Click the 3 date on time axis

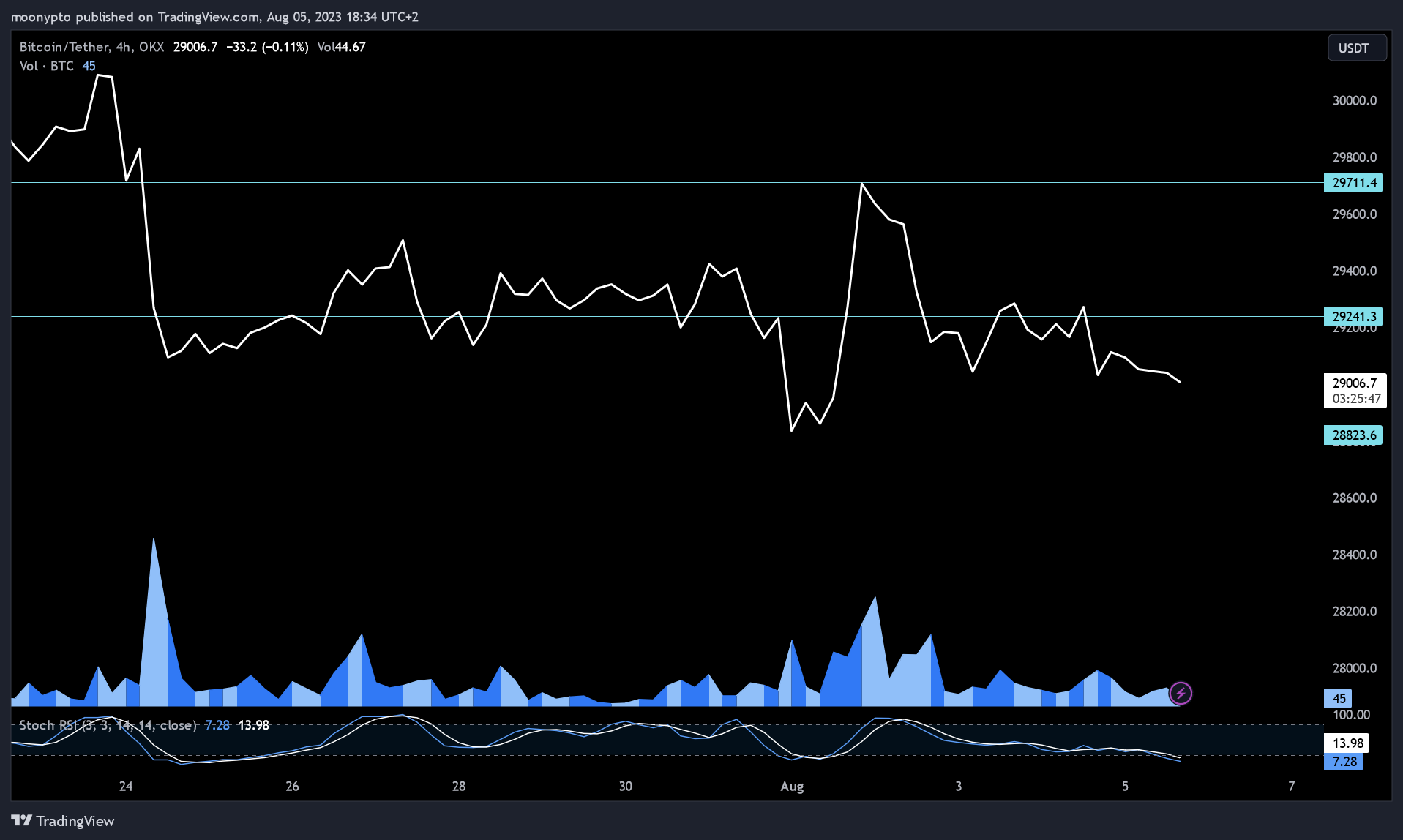pyautogui.click(x=959, y=787)
